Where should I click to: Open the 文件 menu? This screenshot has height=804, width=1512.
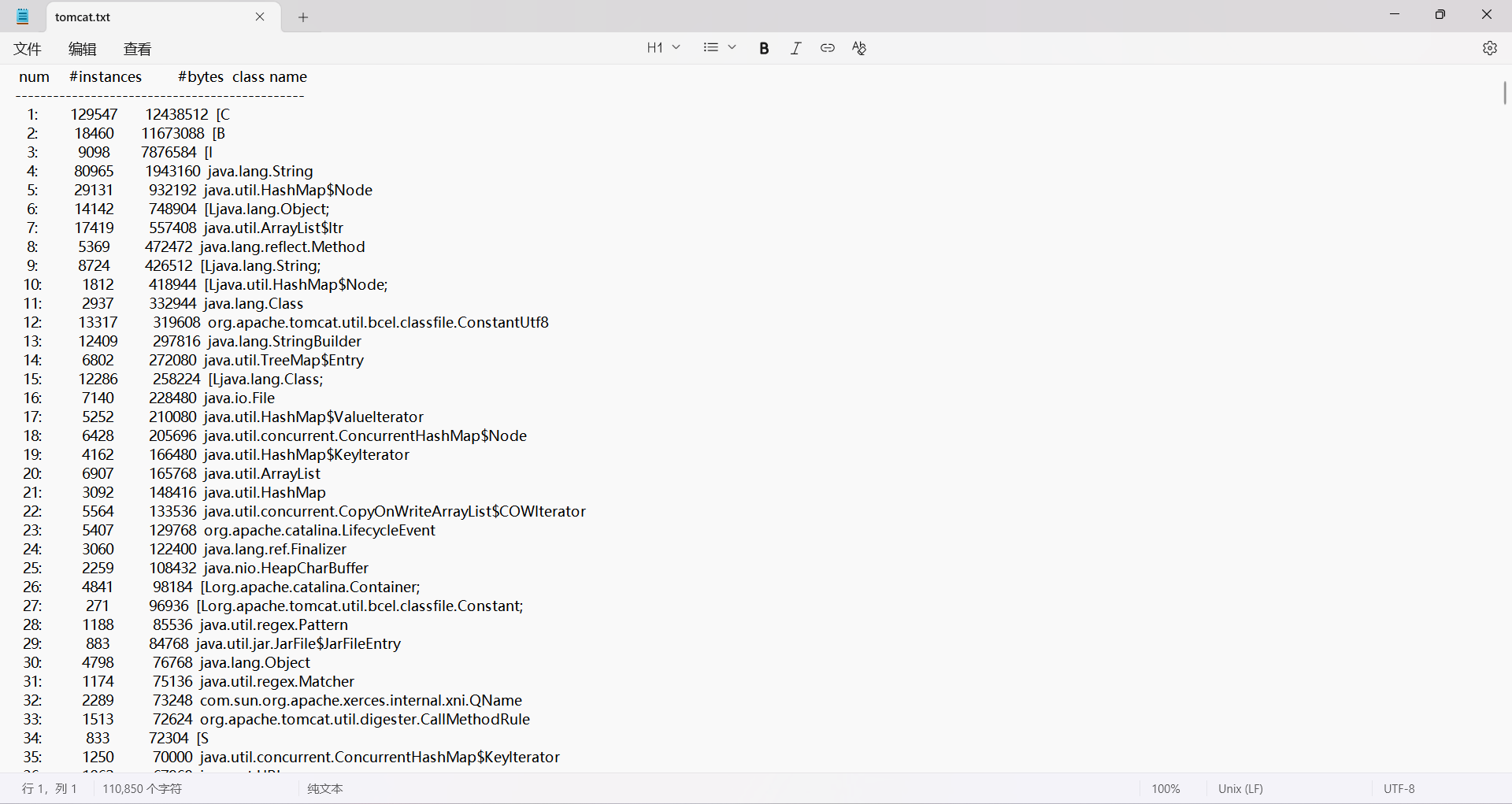pyautogui.click(x=28, y=49)
